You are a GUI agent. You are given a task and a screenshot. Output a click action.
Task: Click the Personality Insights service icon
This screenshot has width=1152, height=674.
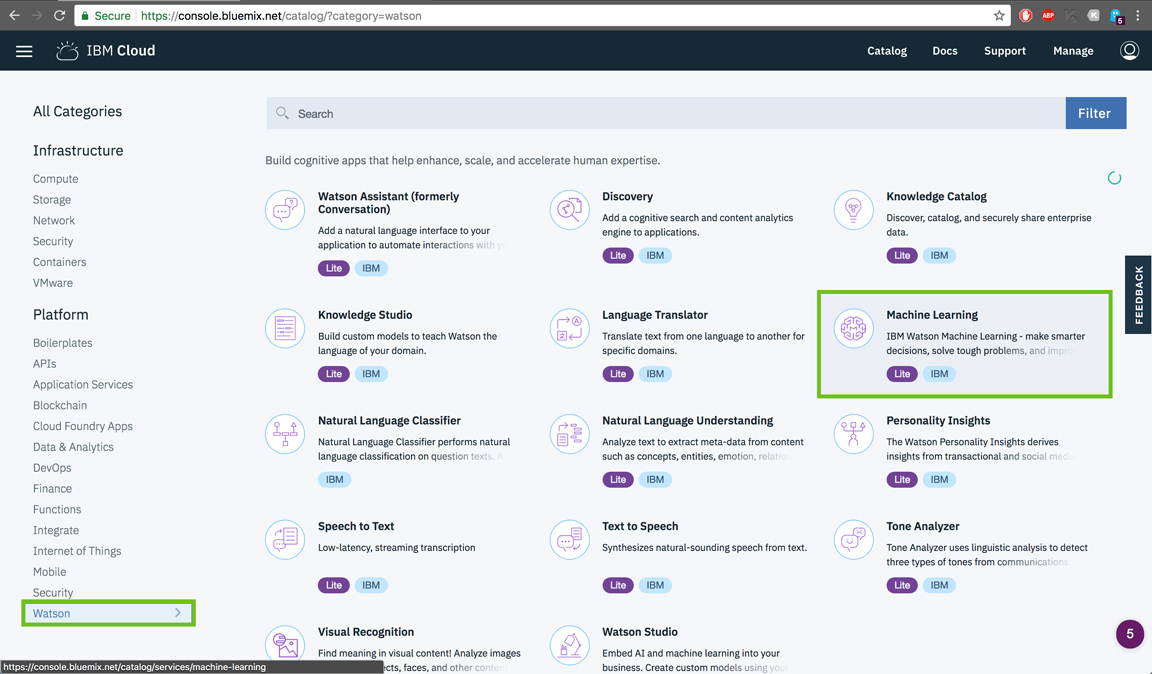coord(854,434)
